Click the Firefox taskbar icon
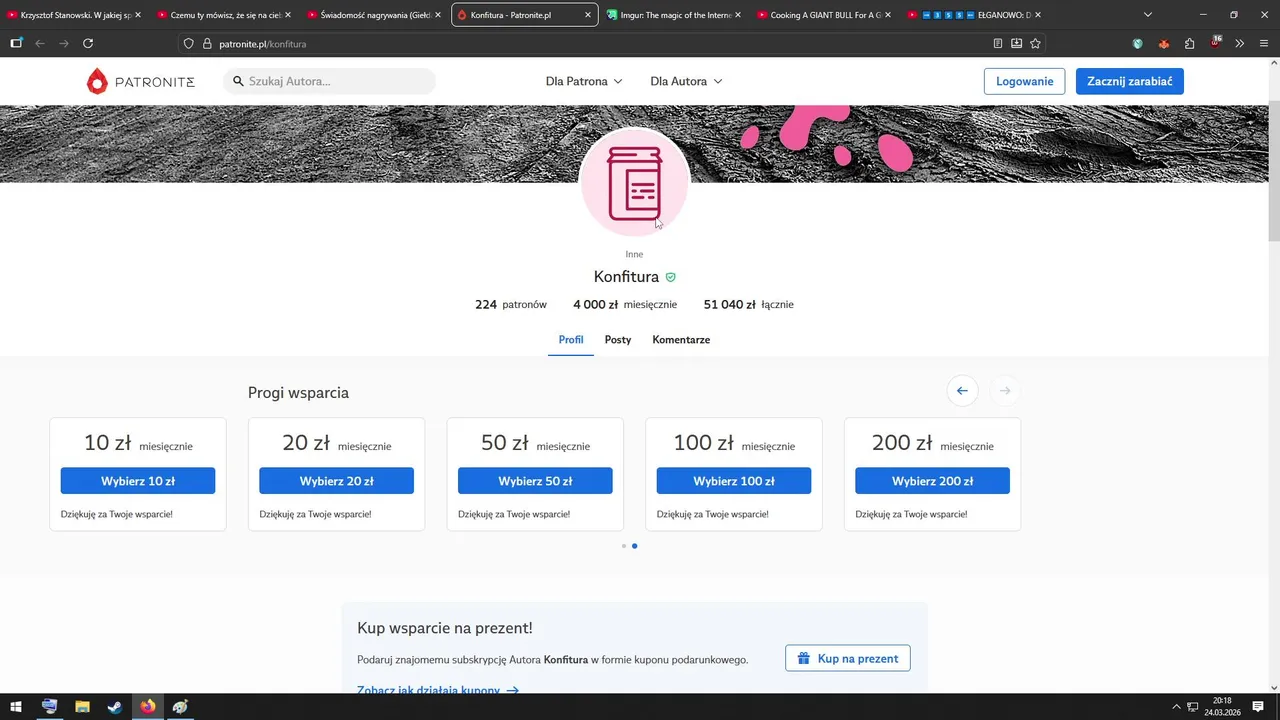 [148, 707]
